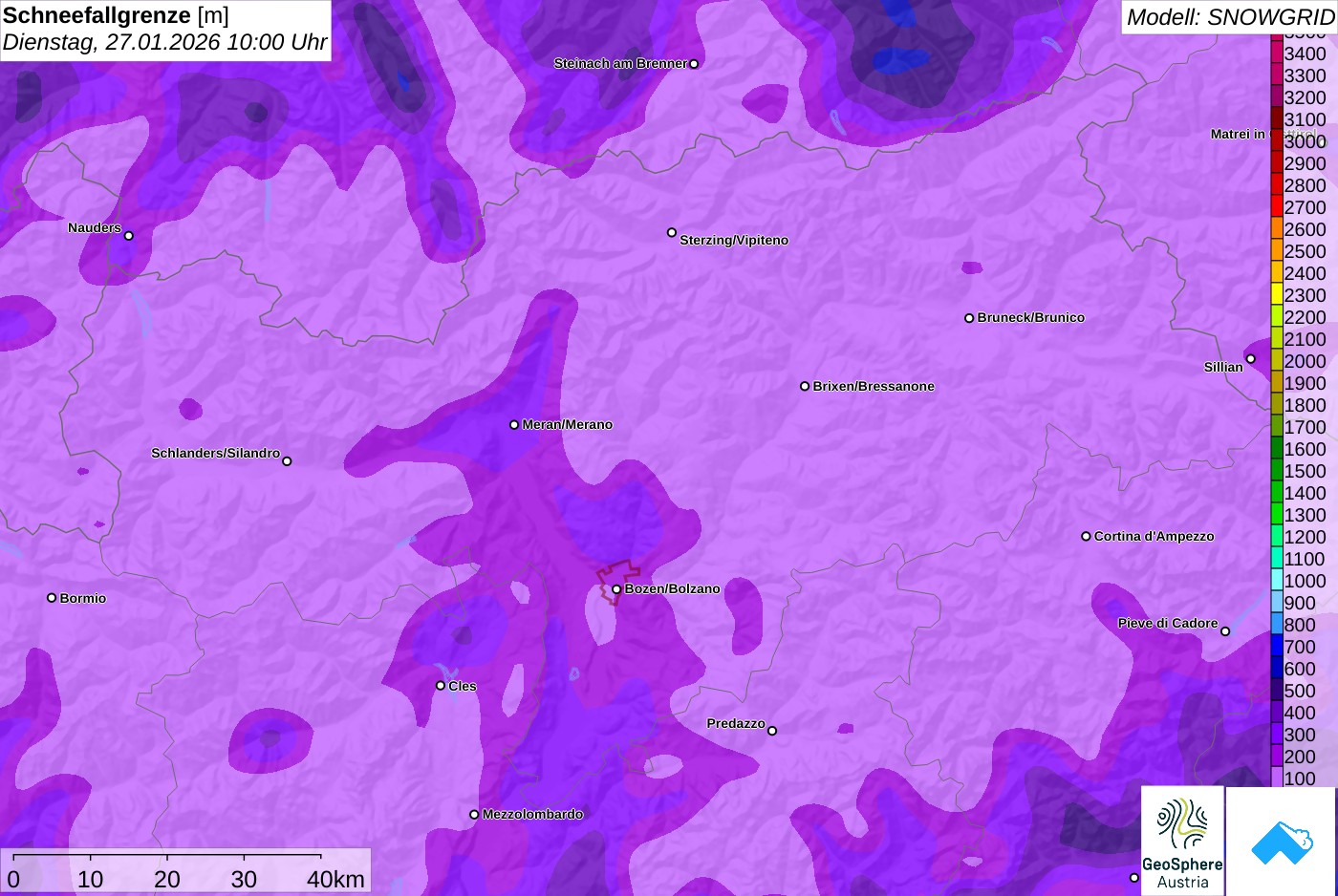The image size is (1338, 896).
Task: Click the Steinach am Brenner city marker
Action: 694,64
